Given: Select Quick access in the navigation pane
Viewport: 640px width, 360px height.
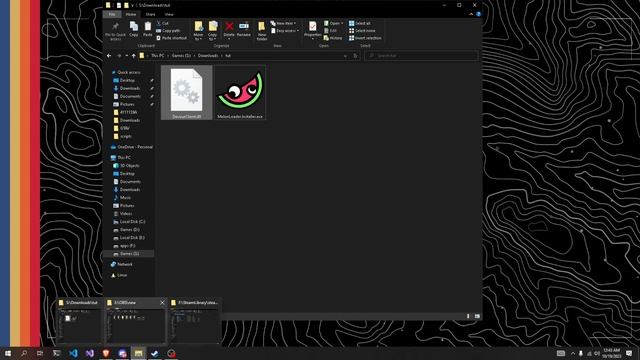Looking at the screenshot, I should [129, 72].
